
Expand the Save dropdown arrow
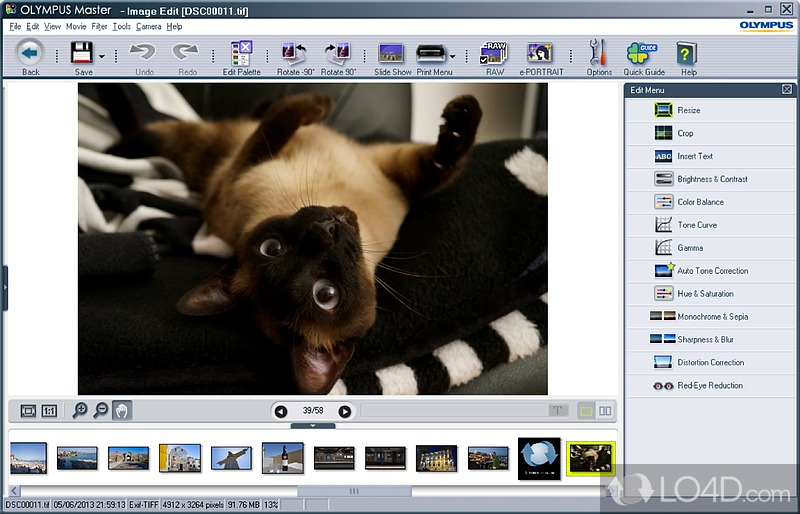(101, 57)
